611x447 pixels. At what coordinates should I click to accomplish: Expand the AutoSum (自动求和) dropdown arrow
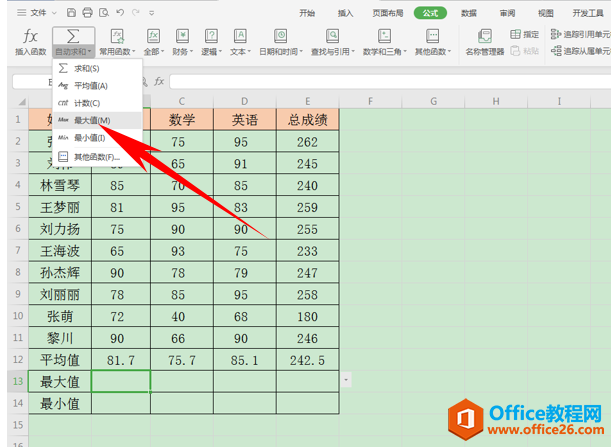click(89, 51)
